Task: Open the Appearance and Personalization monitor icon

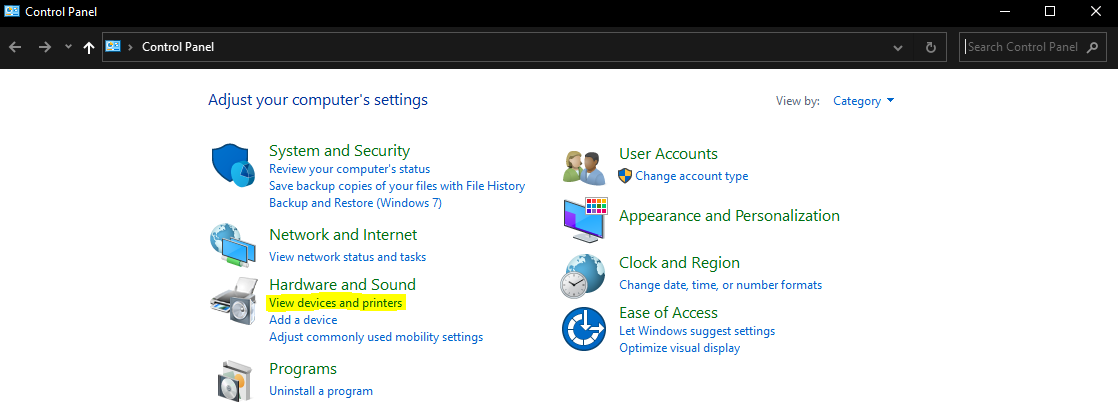Action: pos(585,219)
